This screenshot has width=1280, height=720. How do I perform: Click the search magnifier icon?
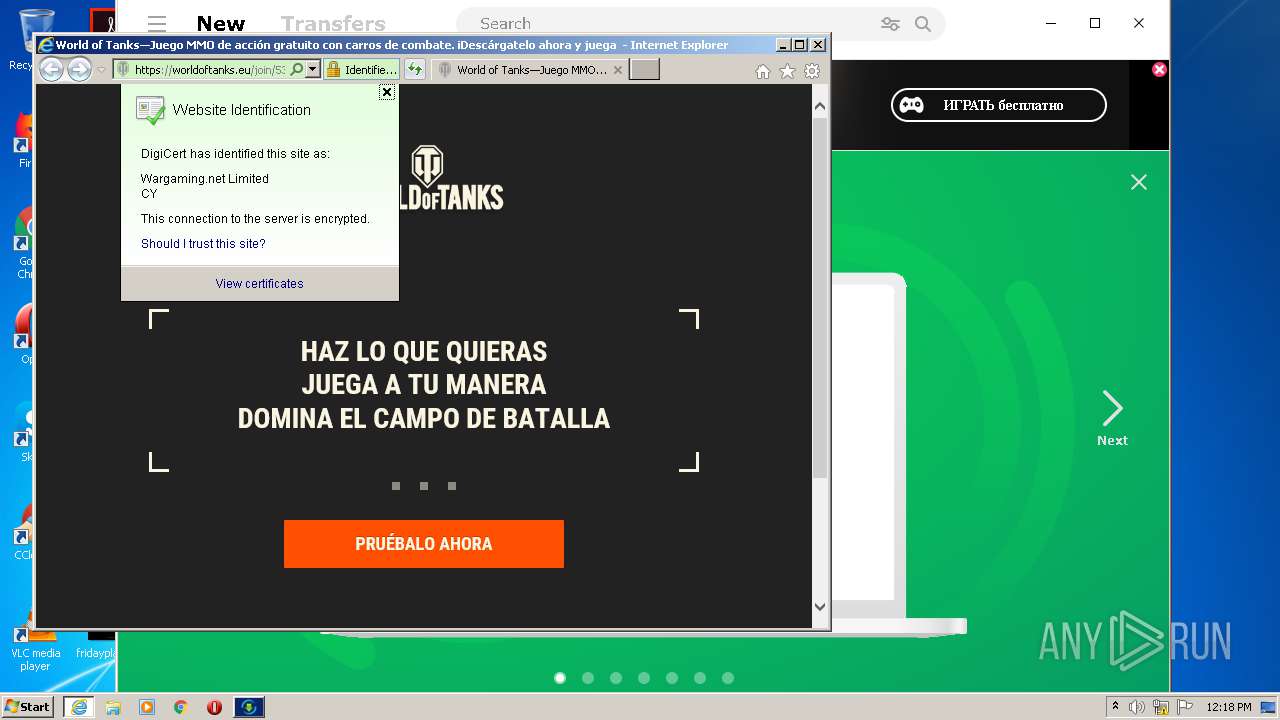pos(923,24)
